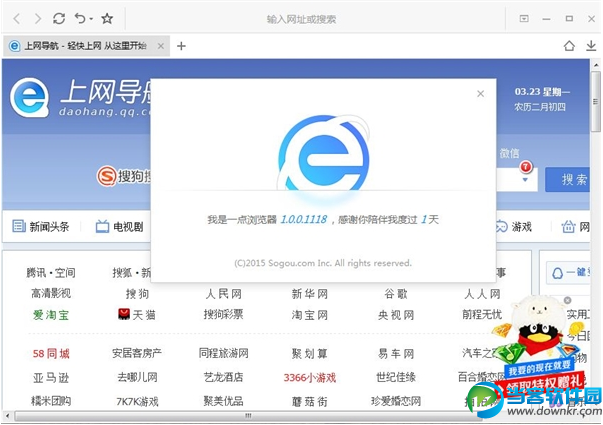
Task: Open the 同程旅游网 link
Action: [x=223, y=353]
